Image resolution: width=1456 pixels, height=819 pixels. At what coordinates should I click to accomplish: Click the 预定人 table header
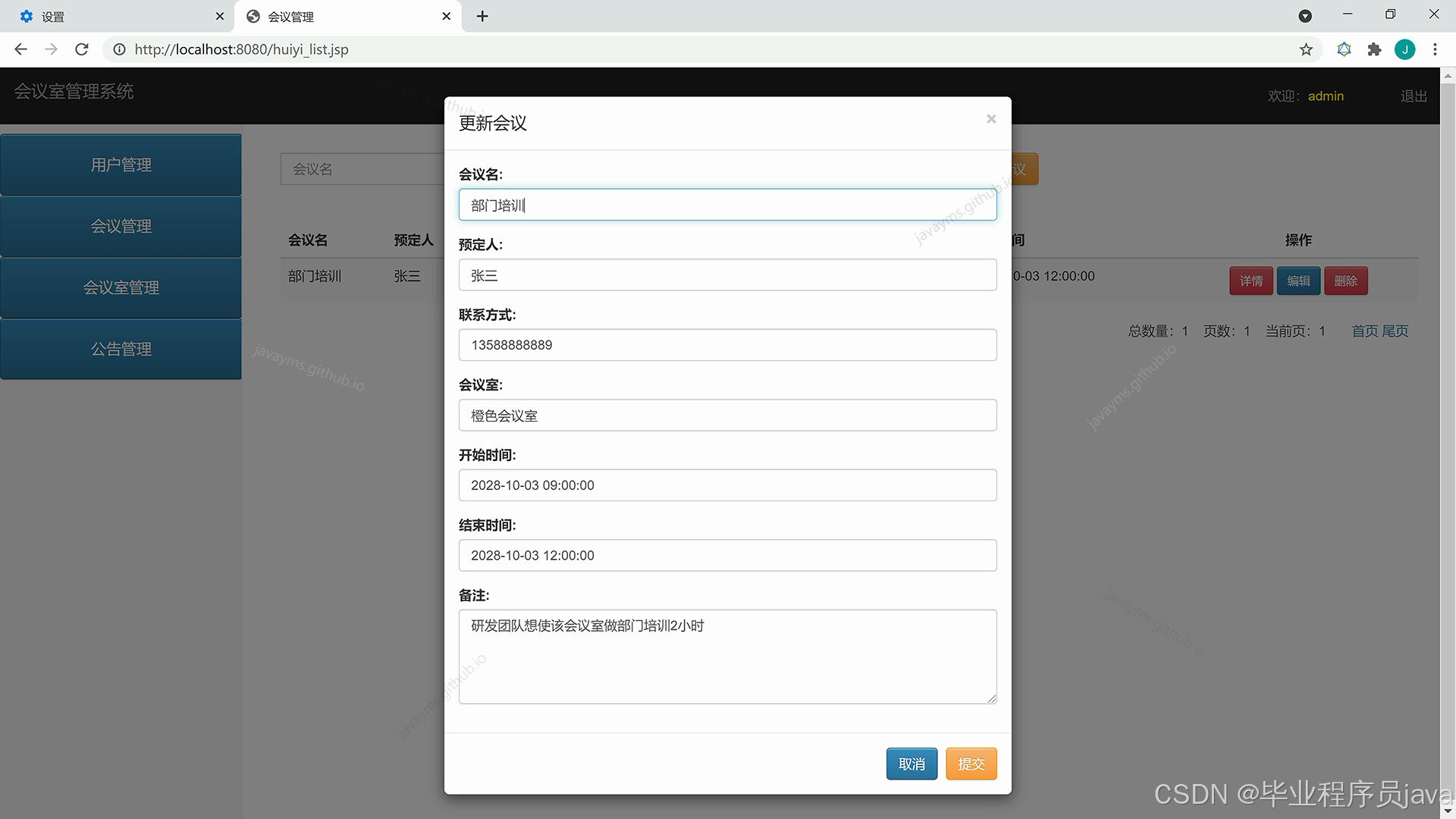tap(413, 240)
